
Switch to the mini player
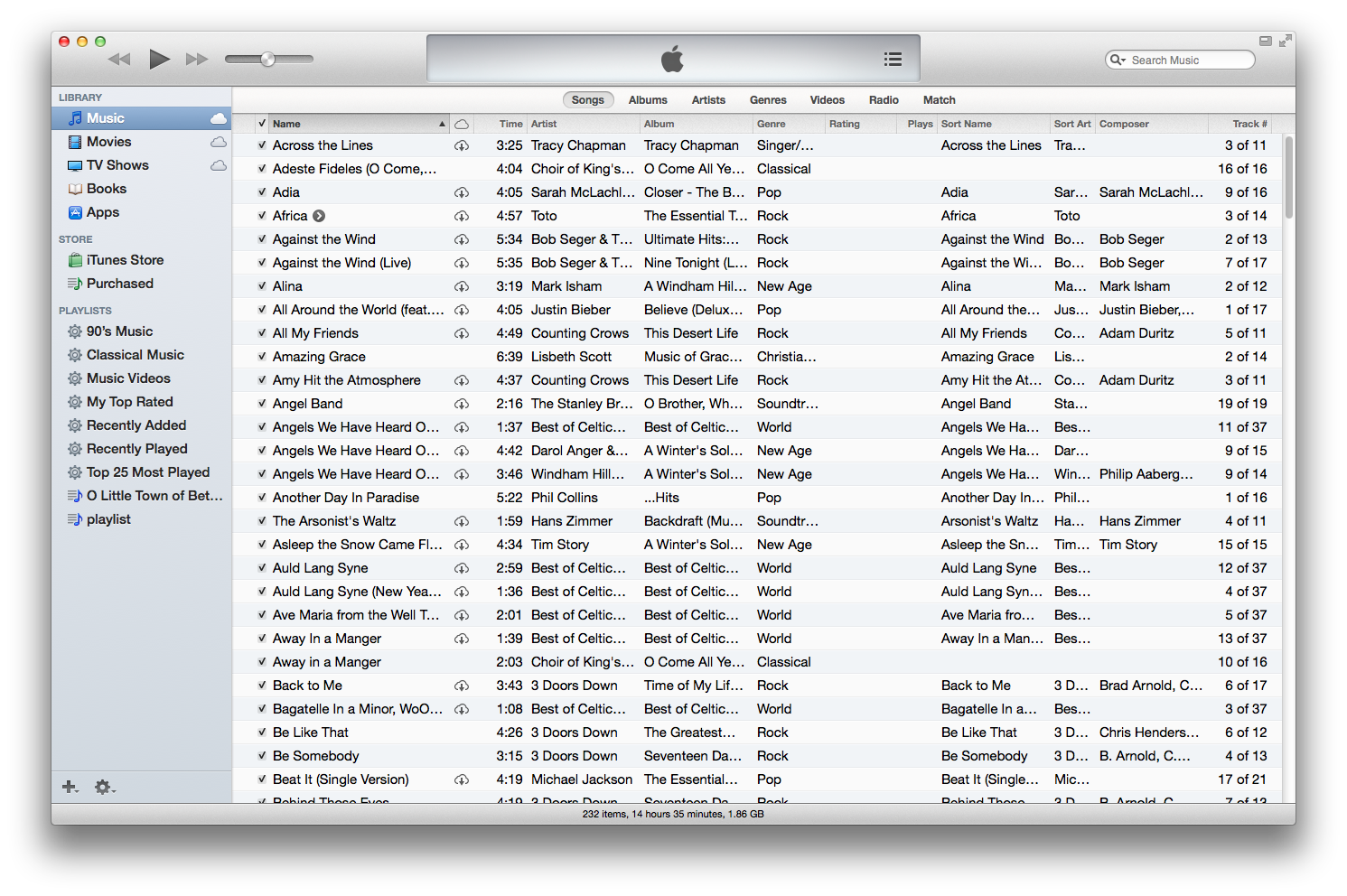coord(1265,41)
